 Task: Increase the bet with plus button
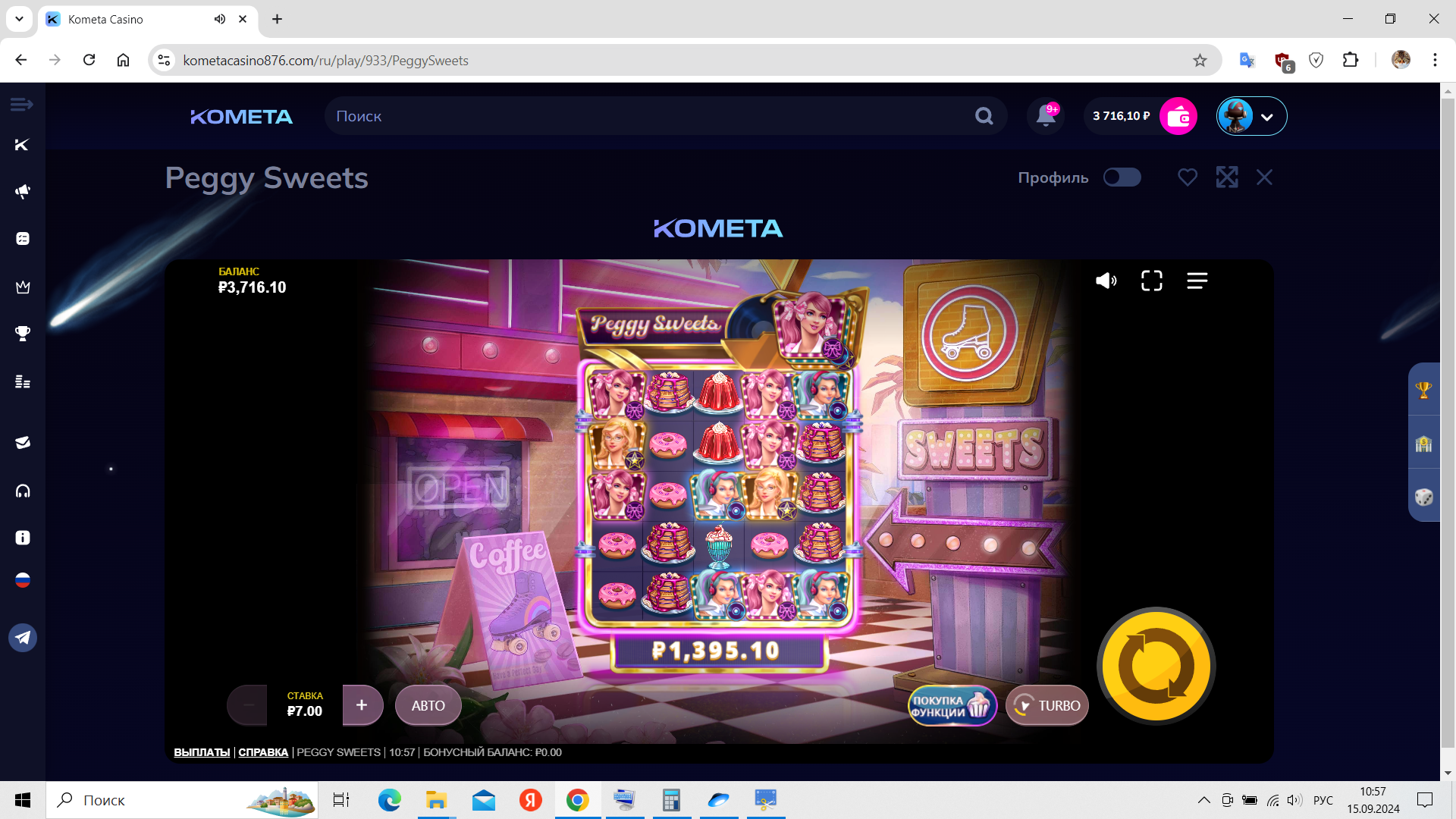[x=362, y=705]
